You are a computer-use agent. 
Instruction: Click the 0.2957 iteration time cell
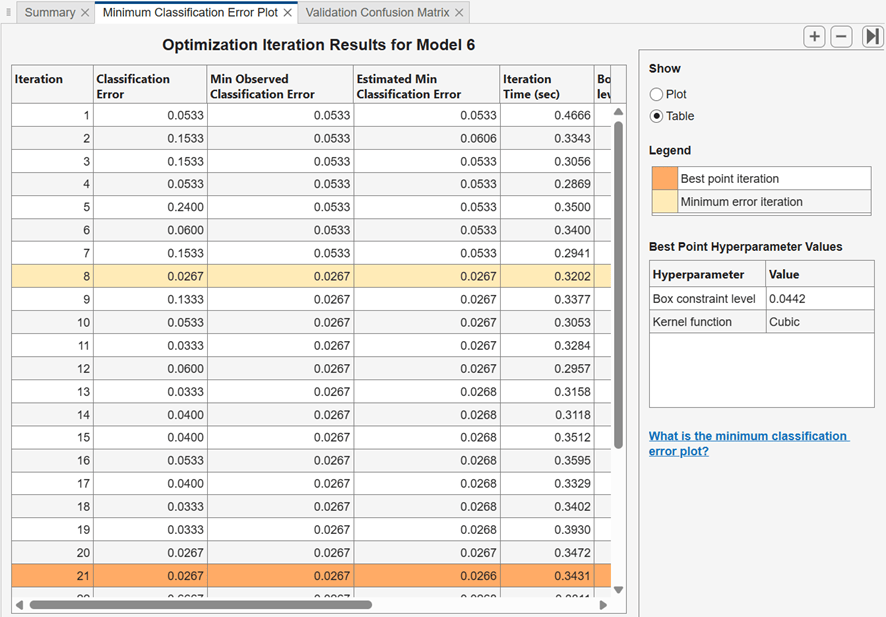547,369
